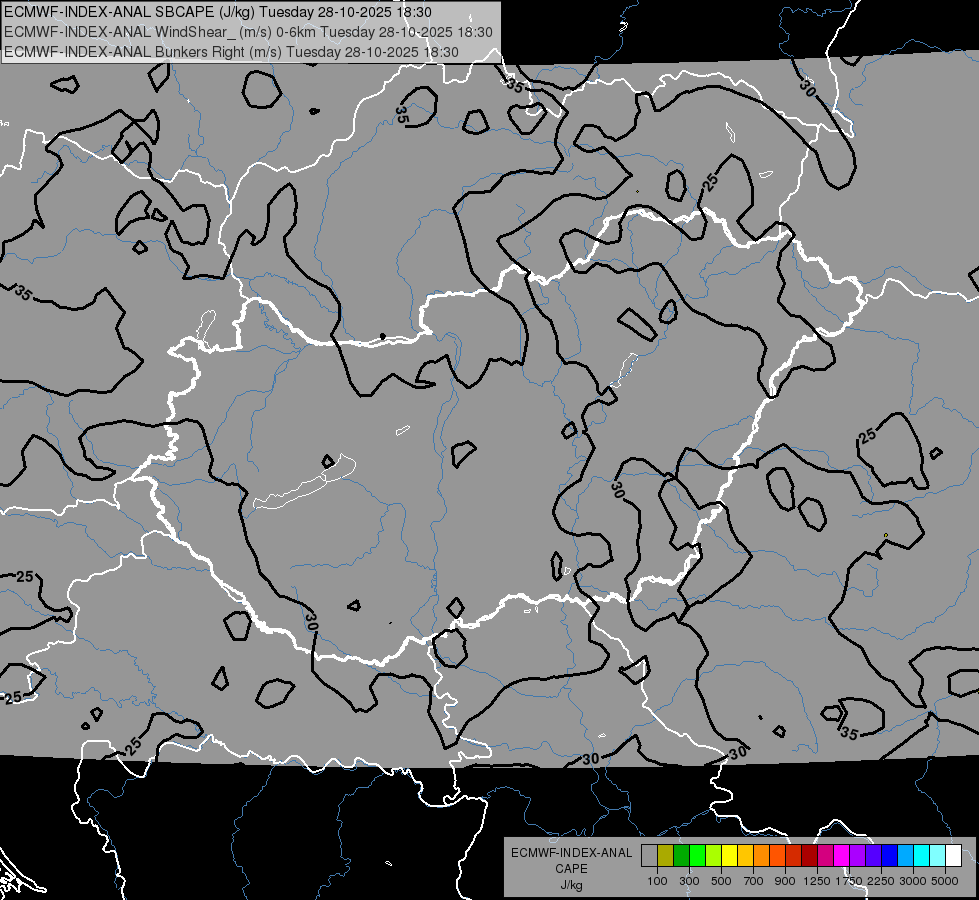Click the J/kg unit label in legend
The image size is (979, 900).
571,885
